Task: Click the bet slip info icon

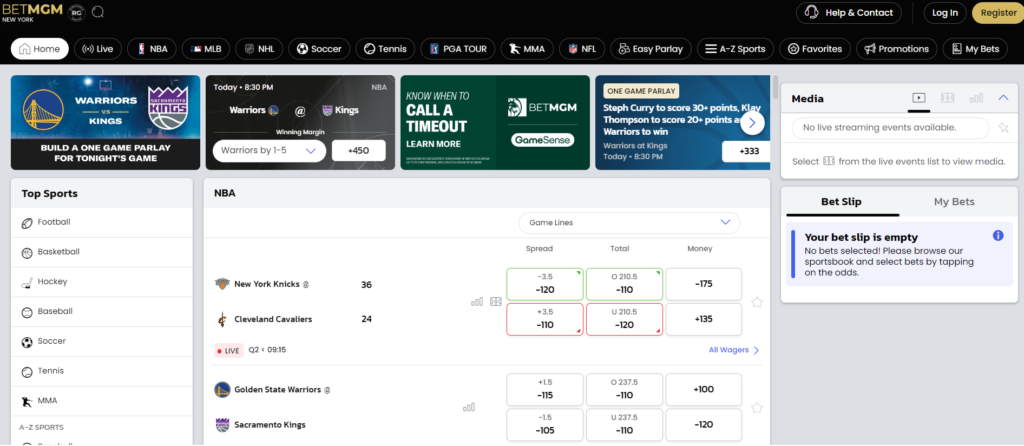Action: point(998,236)
